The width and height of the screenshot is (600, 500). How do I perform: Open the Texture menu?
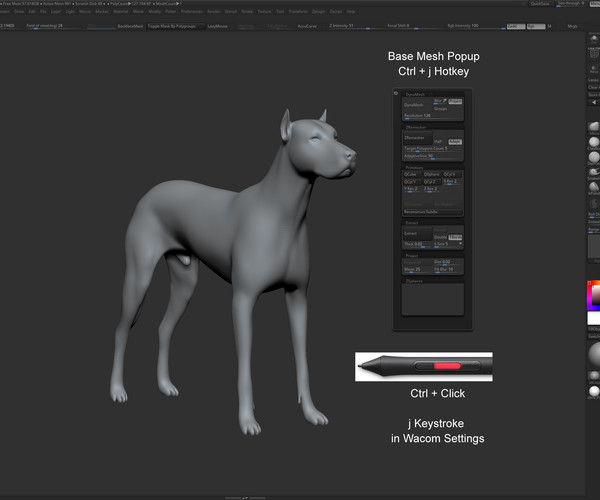264,11
